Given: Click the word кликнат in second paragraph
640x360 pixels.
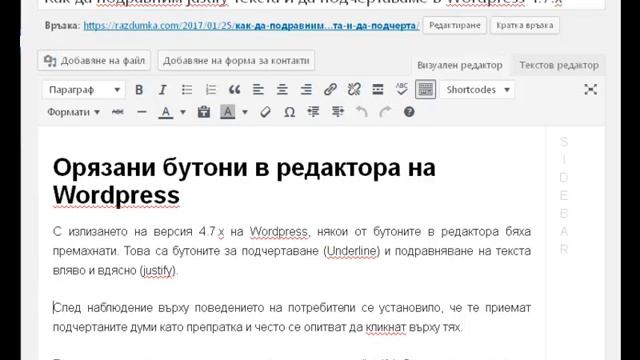Looking at the screenshot, I should pos(386,327).
